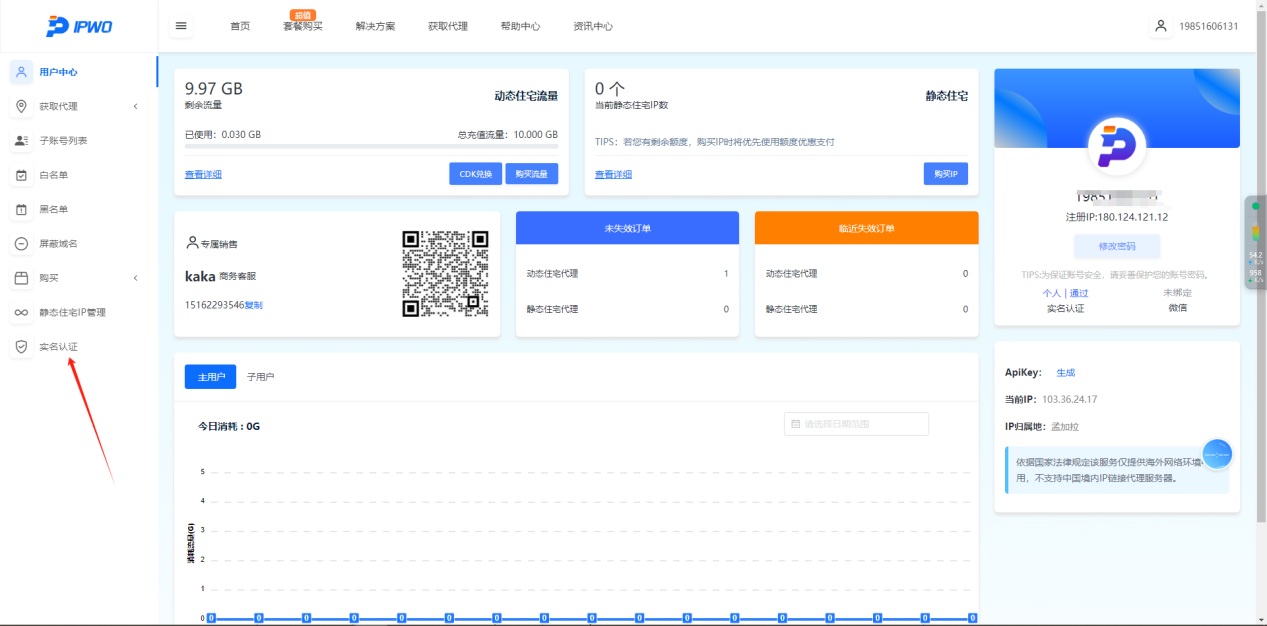Click the 子账号列表 sidebar icon

tap(22, 141)
